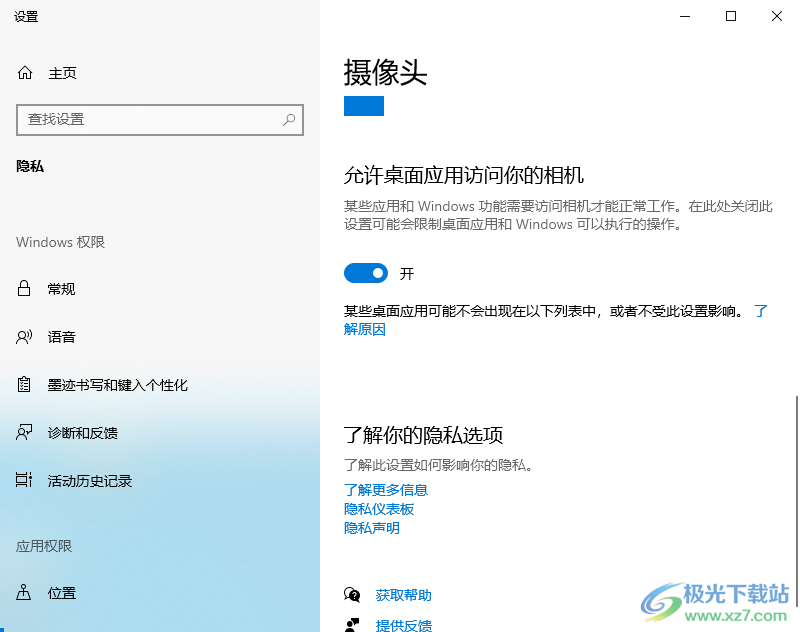
Task: Open the 了解更多信息 link
Action: pos(386,490)
